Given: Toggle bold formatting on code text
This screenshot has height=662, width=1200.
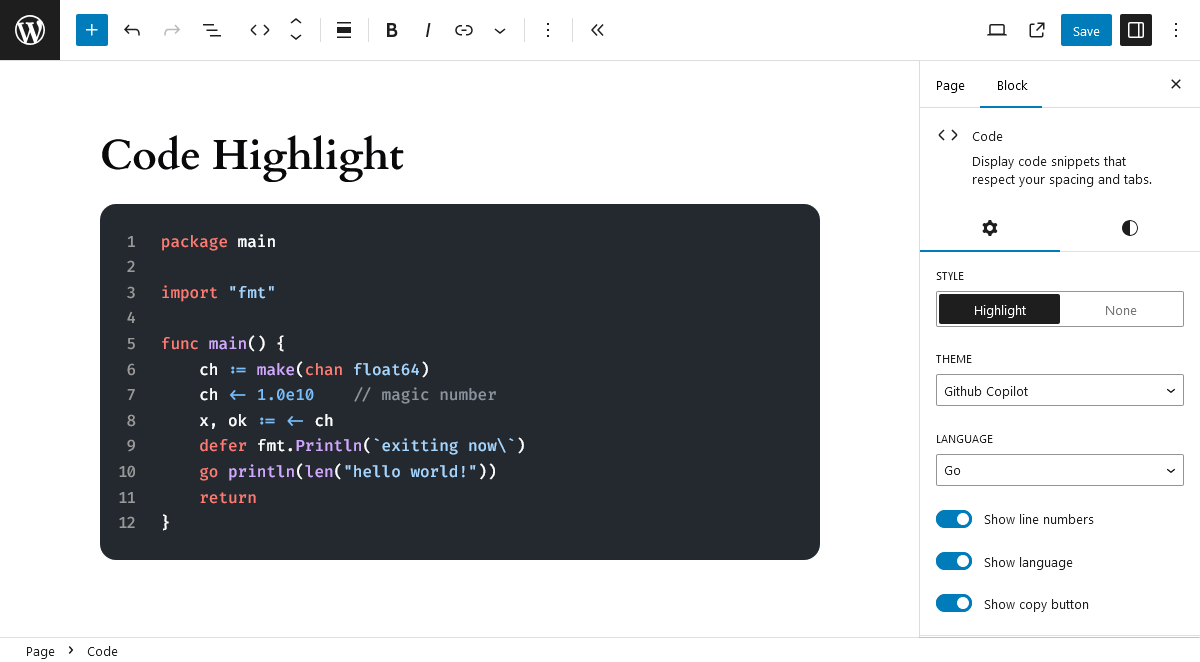Looking at the screenshot, I should point(391,30).
